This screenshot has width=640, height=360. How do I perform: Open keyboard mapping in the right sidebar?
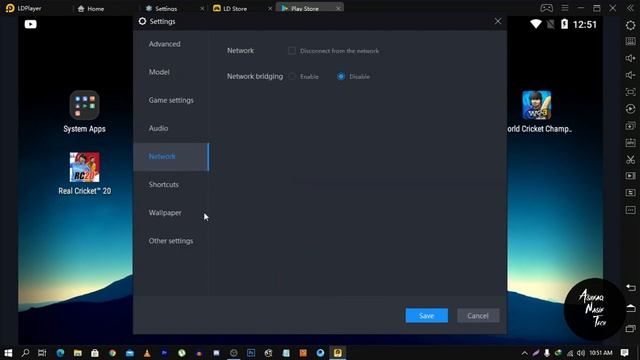click(630, 41)
